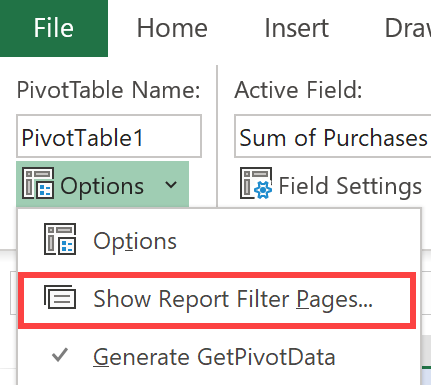431x385 pixels.
Task: Click the Options menu item icon
Action: pos(60,239)
